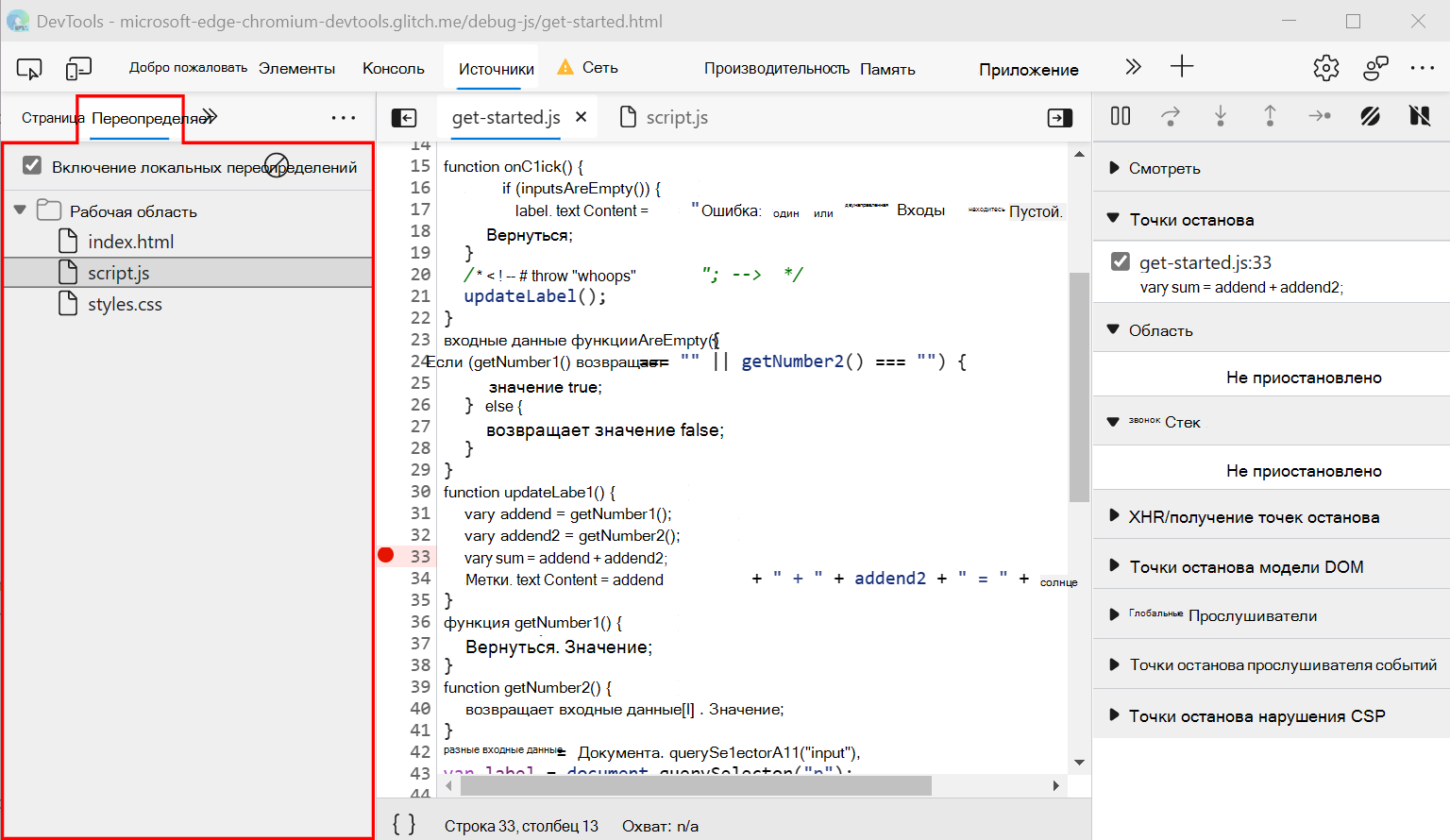Screen dimensions: 1450x840
Task: Show more navigator tabs chevron
Action: (210, 116)
